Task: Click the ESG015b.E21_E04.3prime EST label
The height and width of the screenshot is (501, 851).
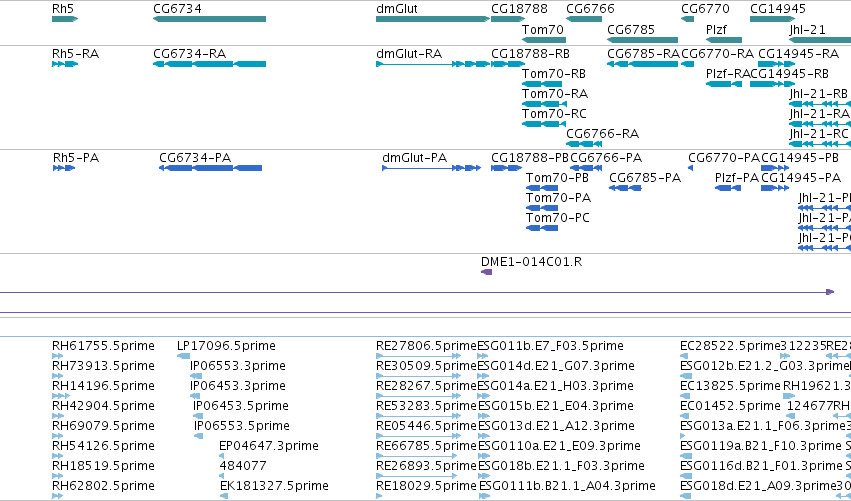Action: click(x=555, y=407)
